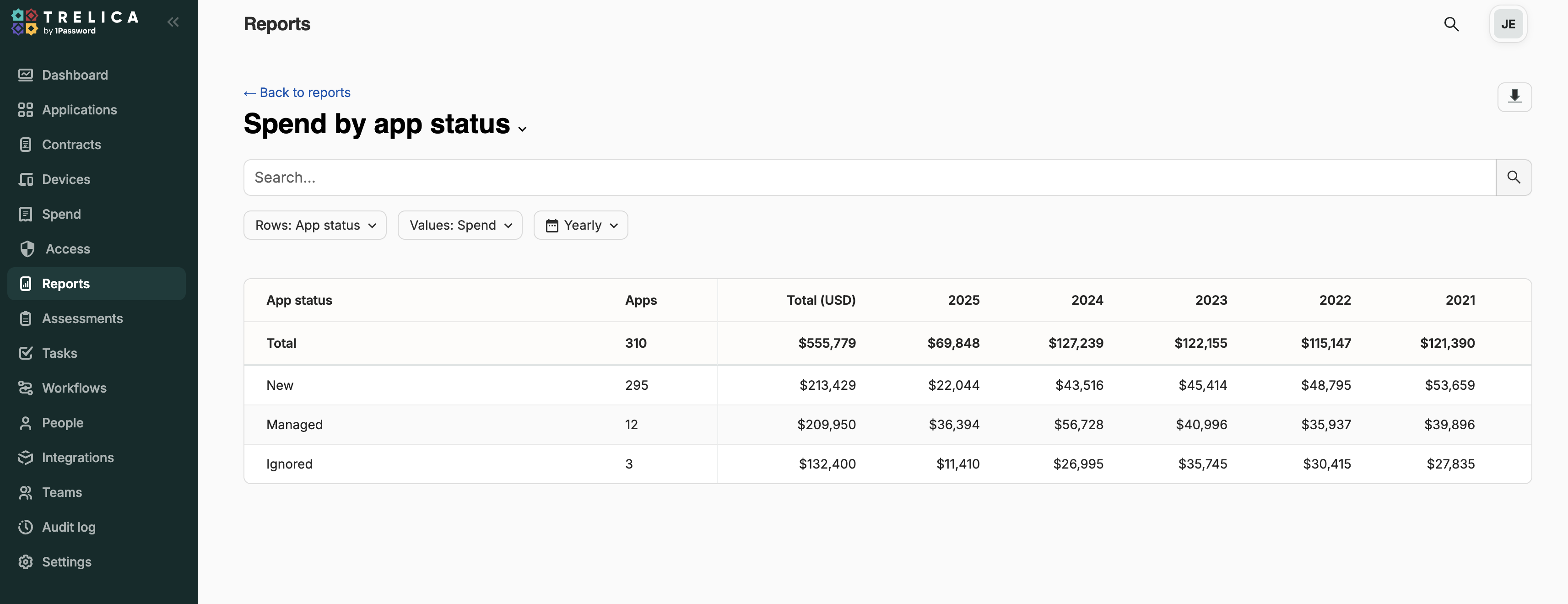Screen dimensions: 1568x604
Task: Collapse the sidebar with double-chevron icon
Action: (x=173, y=22)
